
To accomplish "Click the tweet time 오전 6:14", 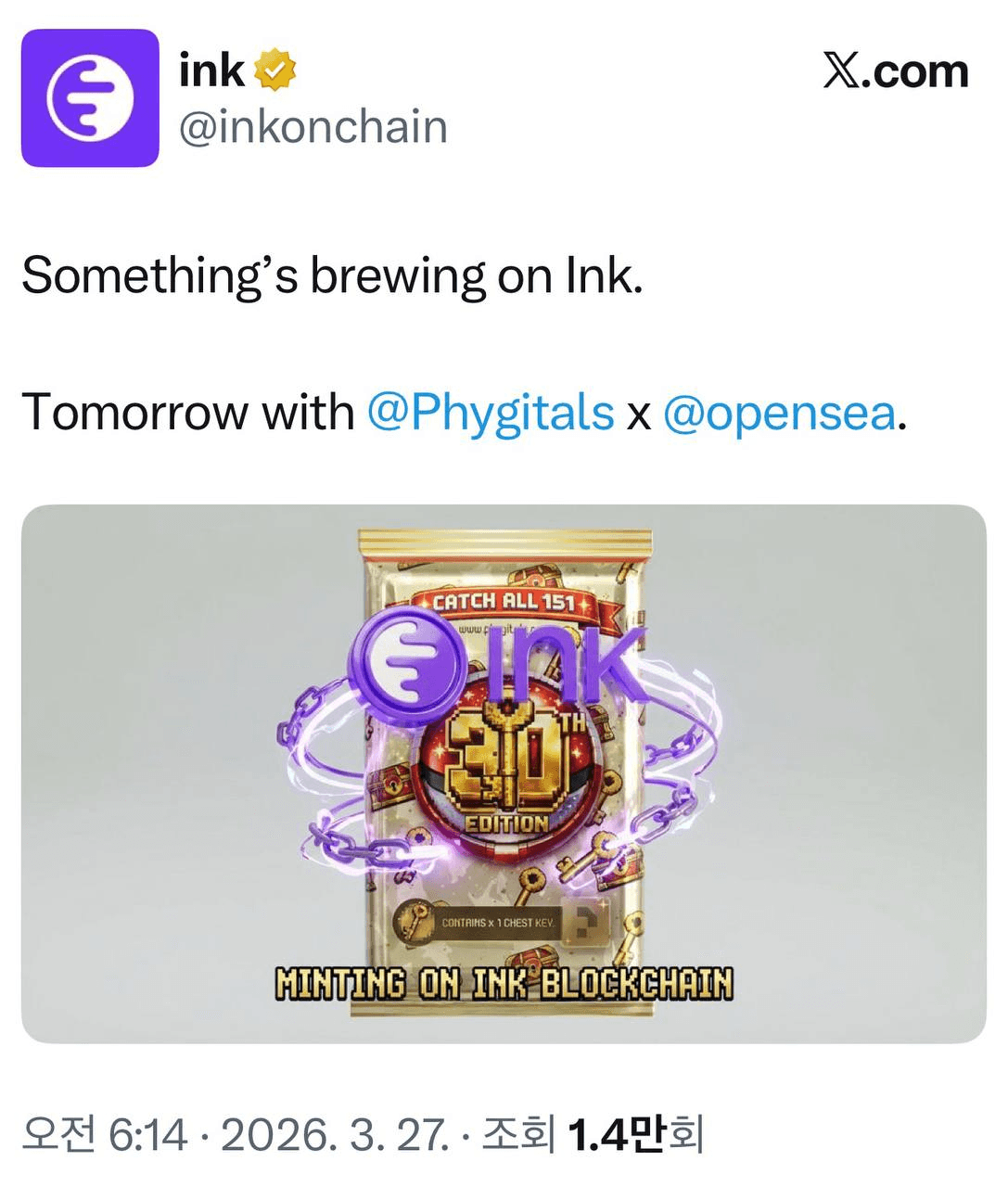I will coord(105,1133).
